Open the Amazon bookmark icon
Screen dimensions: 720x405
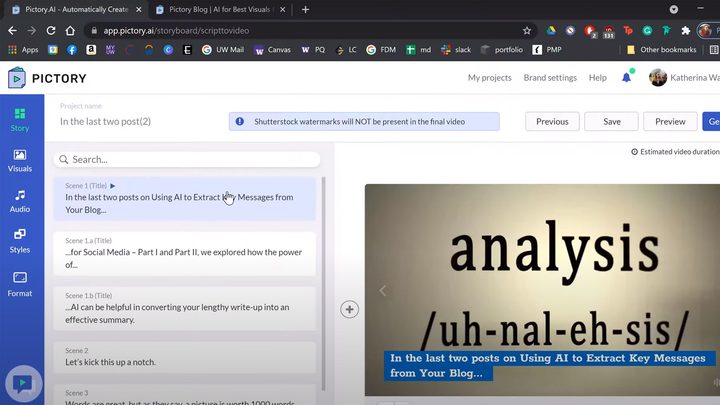(91, 50)
